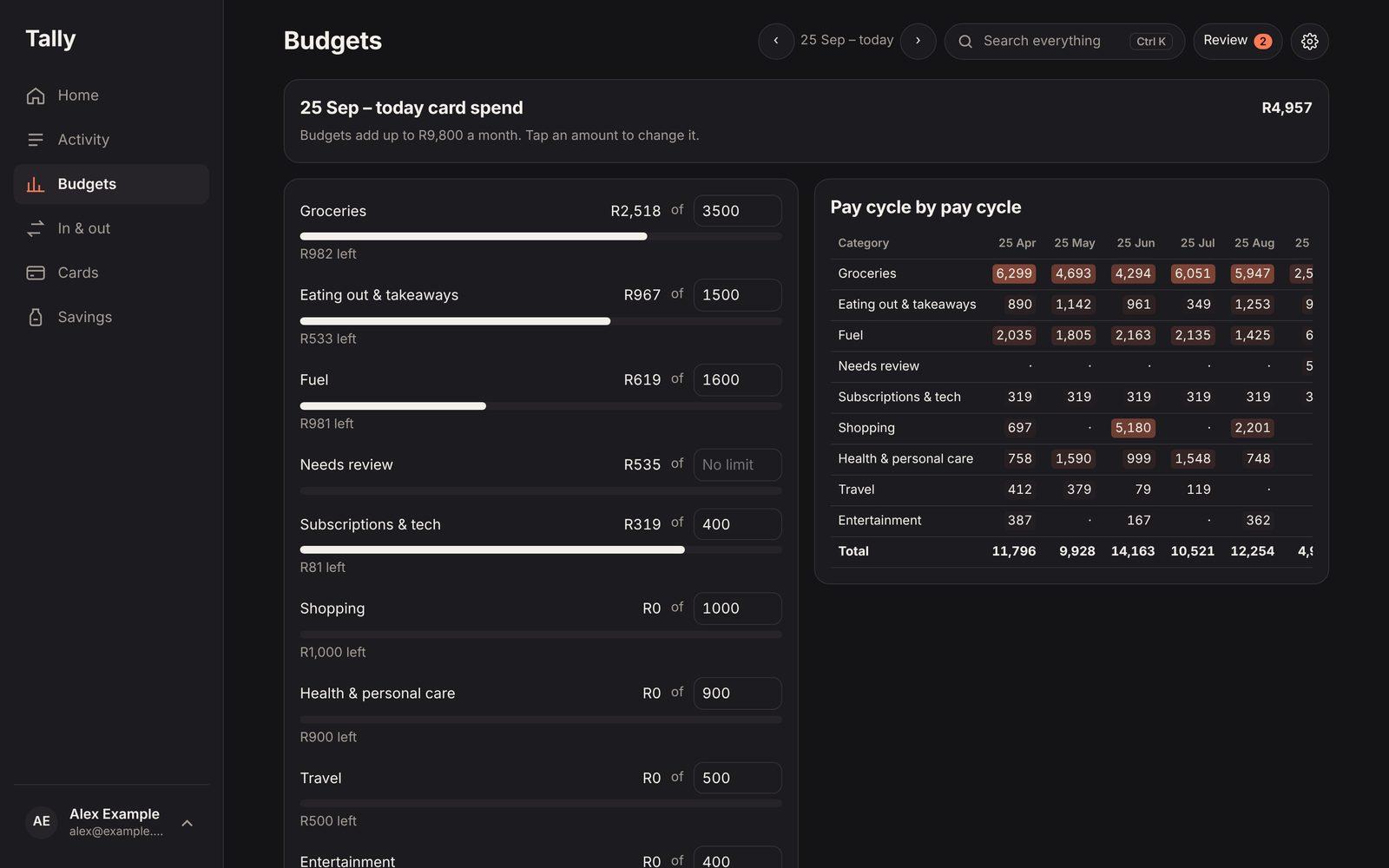Open the Home page label
Screen dimensions: 1389x868
click(78, 95)
